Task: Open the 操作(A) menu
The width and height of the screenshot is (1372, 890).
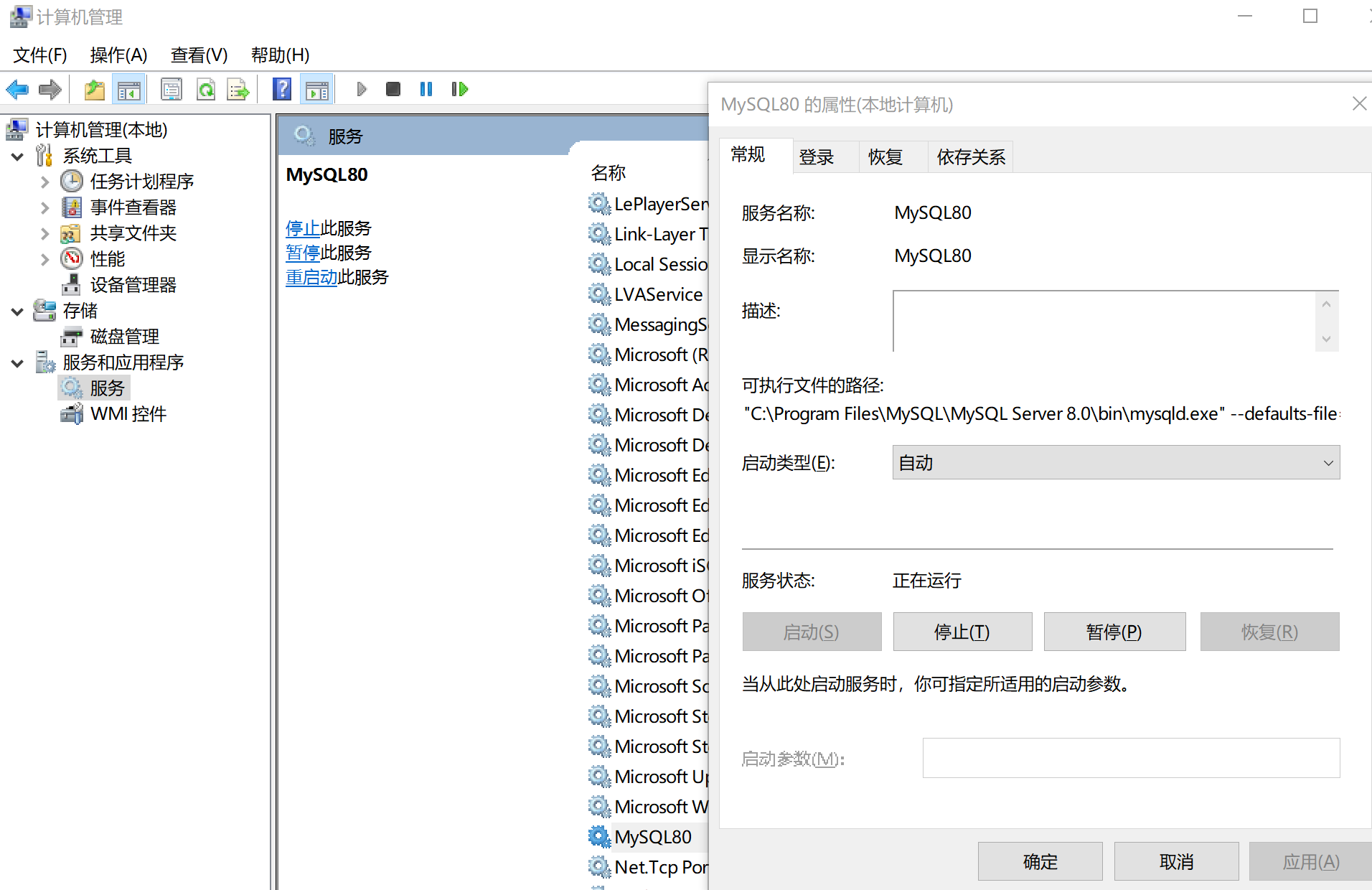Action: tap(118, 55)
